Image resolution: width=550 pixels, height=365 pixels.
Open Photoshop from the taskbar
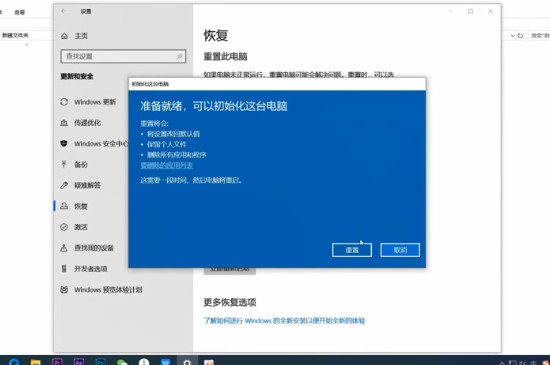pyautogui.click(x=101, y=362)
